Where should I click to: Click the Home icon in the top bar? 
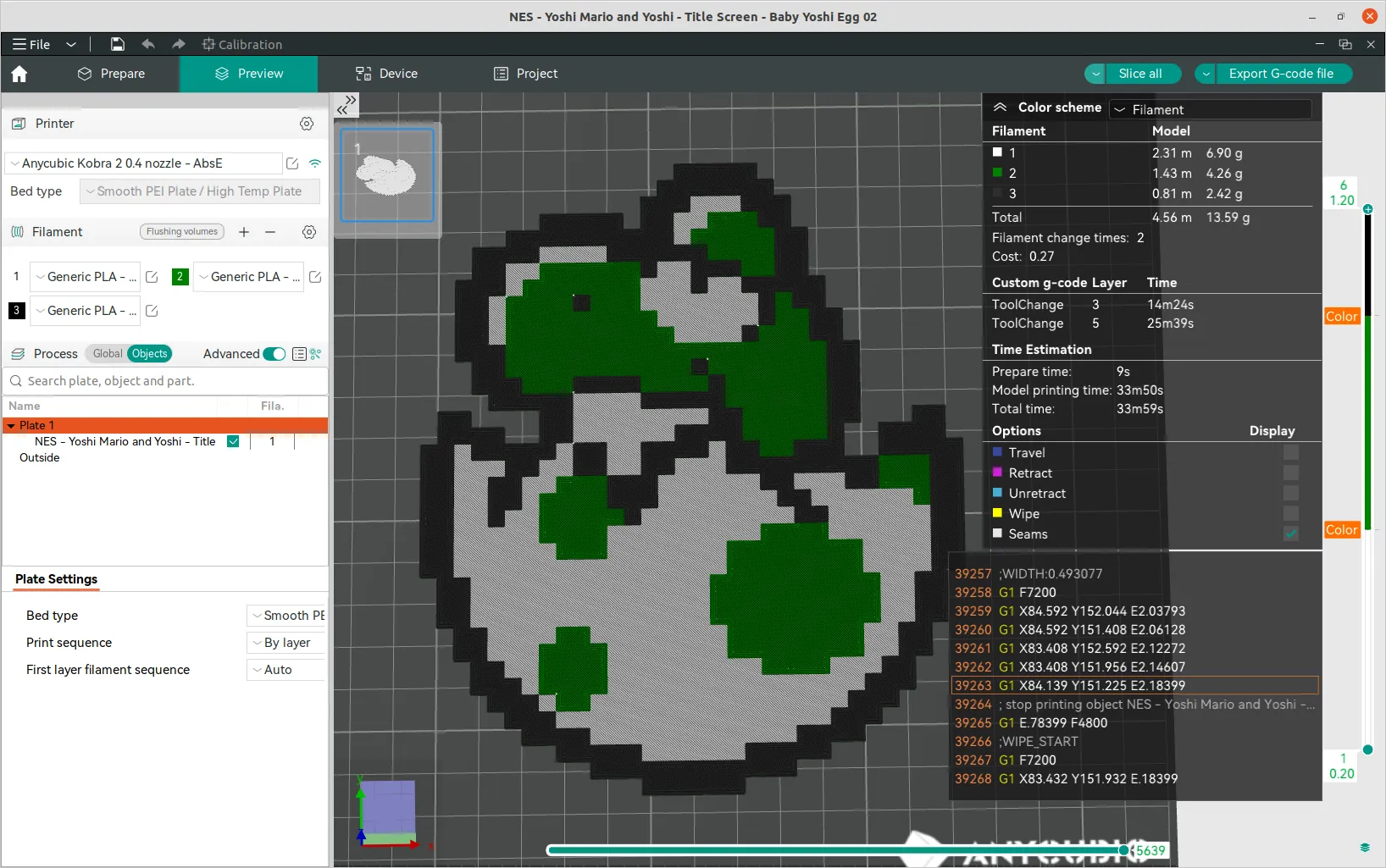point(19,75)
